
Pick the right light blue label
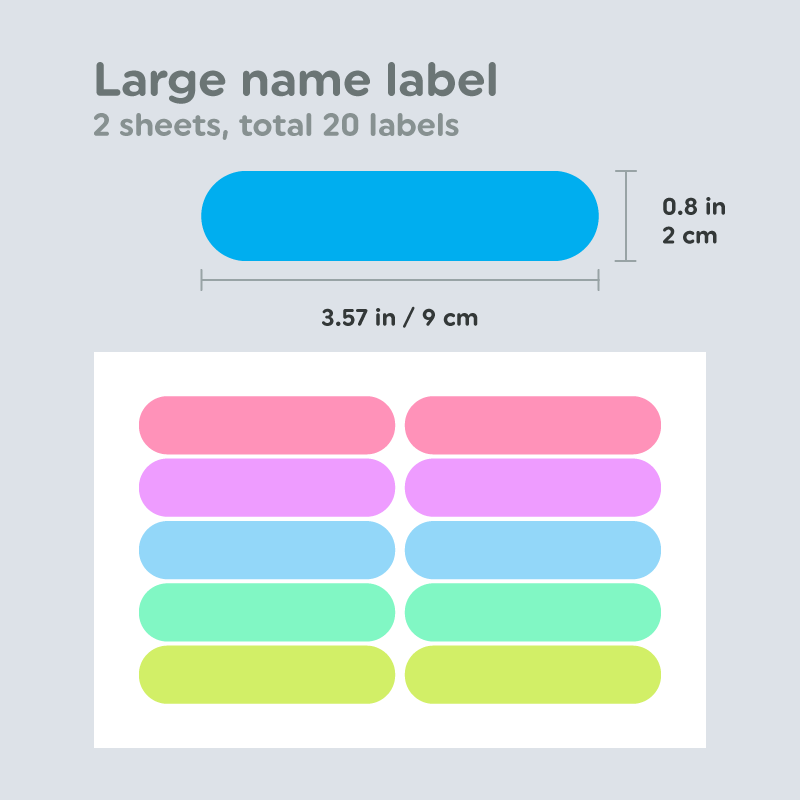click(x=533, y=550)
